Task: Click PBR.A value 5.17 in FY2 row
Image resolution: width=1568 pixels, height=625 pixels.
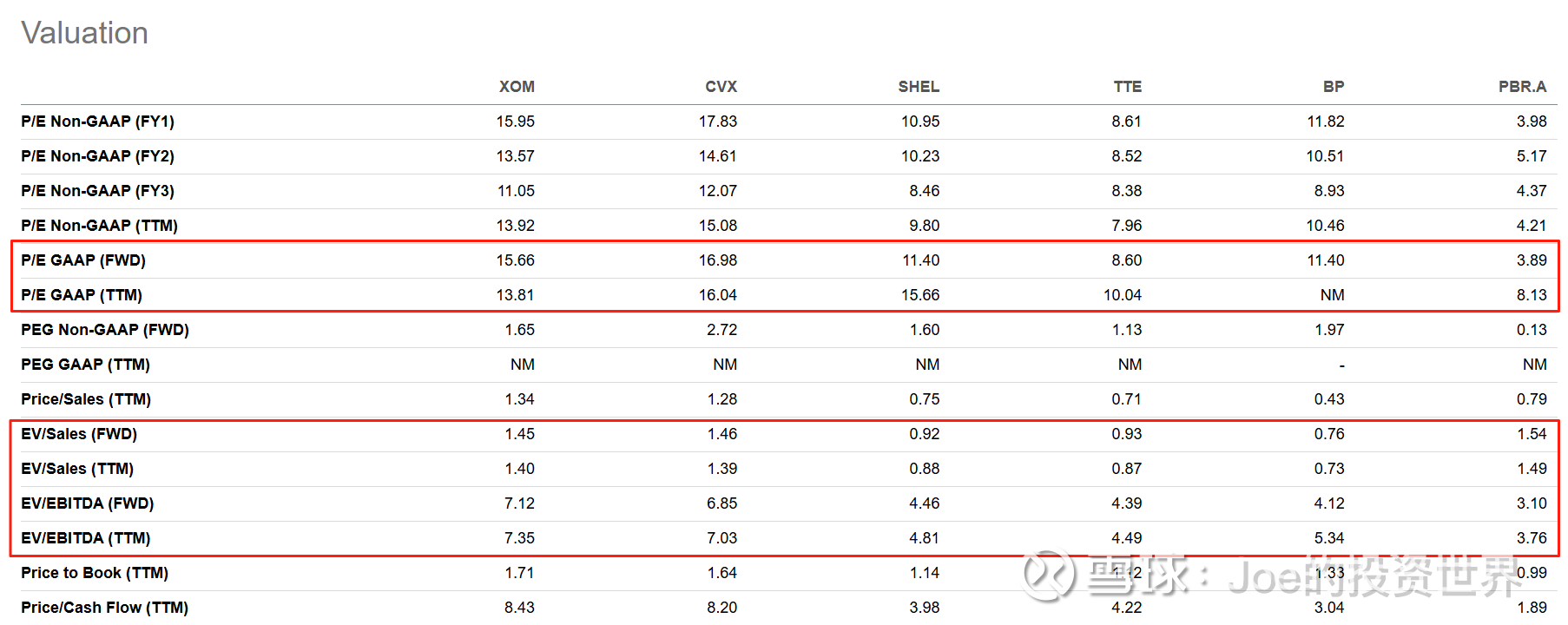Action: [x=1532, y=156]
